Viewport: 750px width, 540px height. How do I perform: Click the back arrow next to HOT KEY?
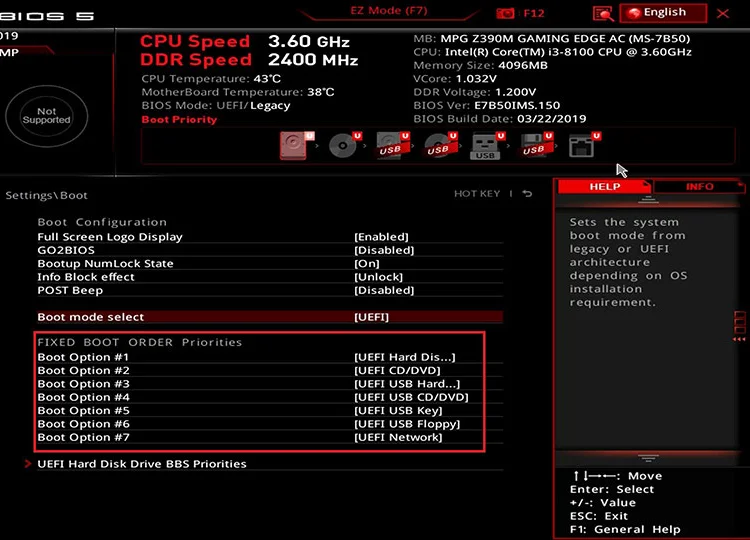coord(527,194)
